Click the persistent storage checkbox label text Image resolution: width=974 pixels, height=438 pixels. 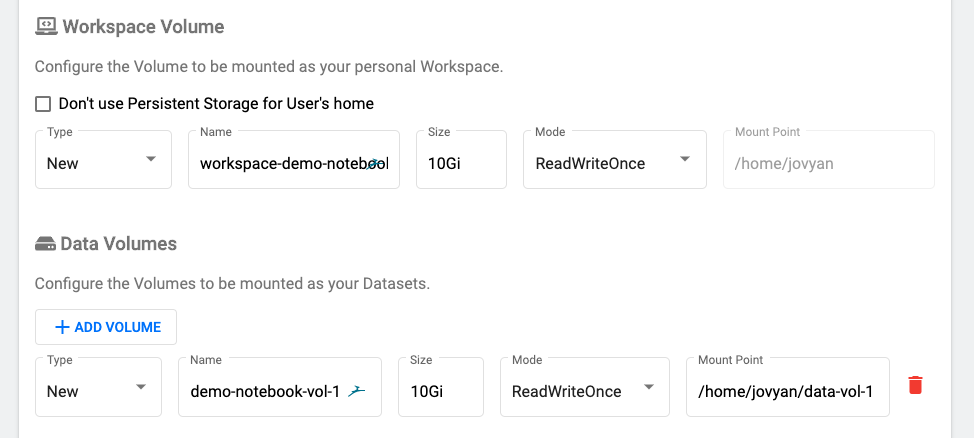tap(216, 103)
